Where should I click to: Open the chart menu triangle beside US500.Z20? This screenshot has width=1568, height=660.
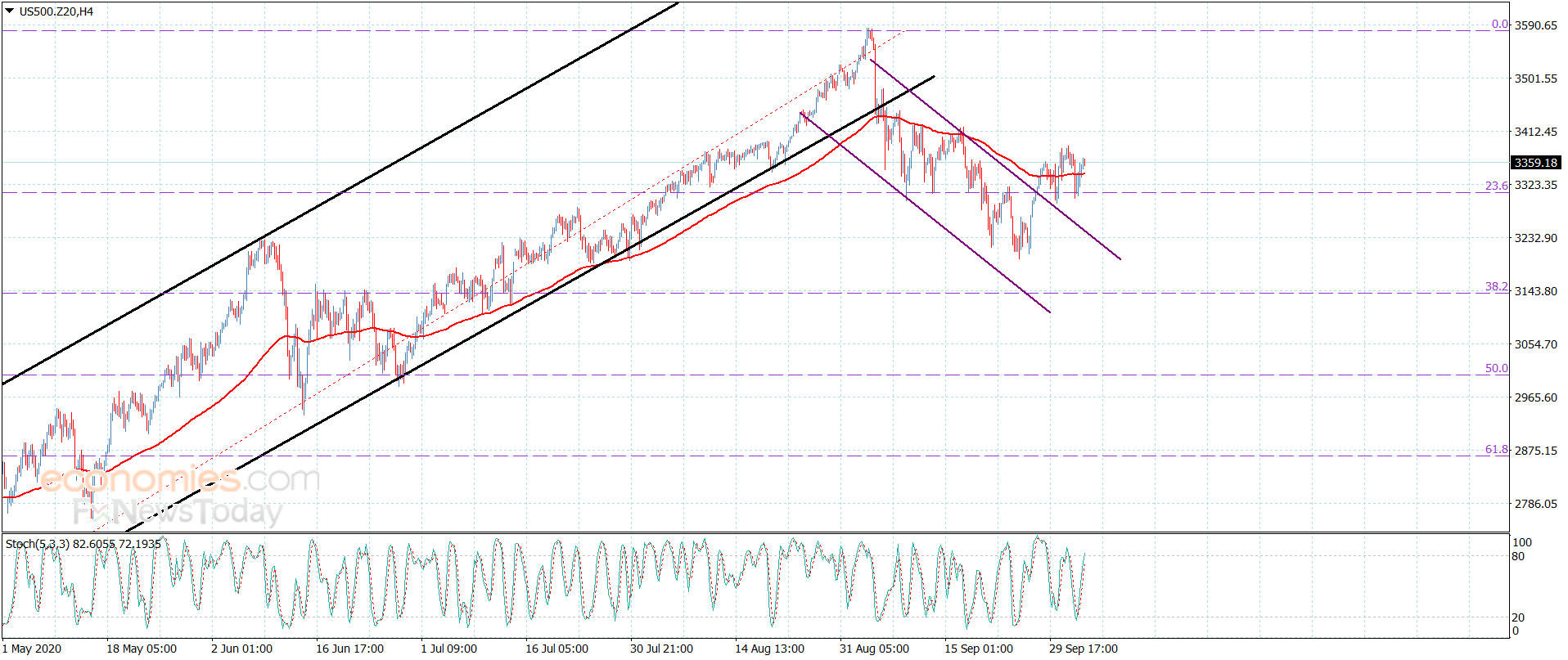[10, 11]
